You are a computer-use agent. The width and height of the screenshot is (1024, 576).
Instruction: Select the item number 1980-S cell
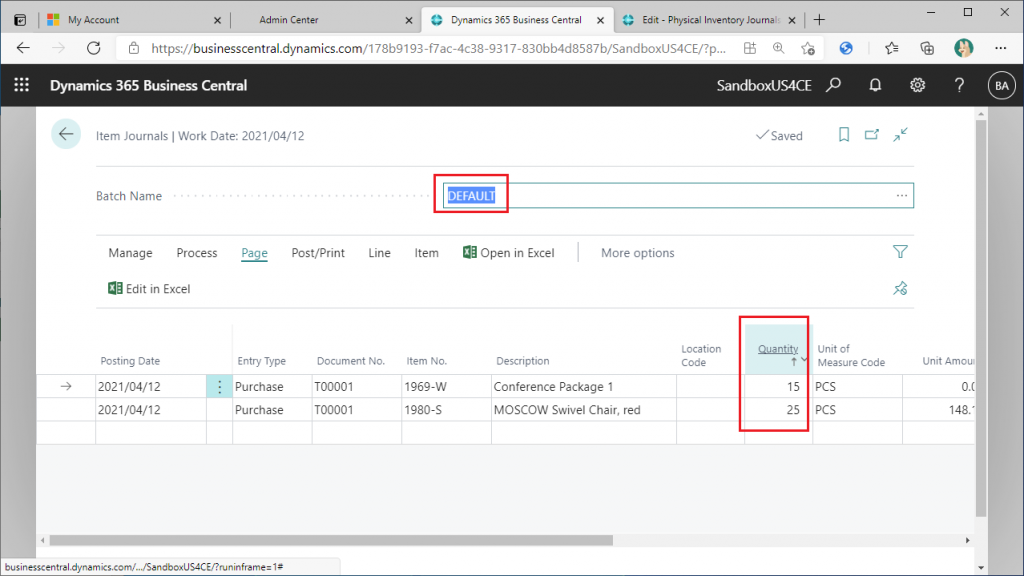click(x=447, y=410)
